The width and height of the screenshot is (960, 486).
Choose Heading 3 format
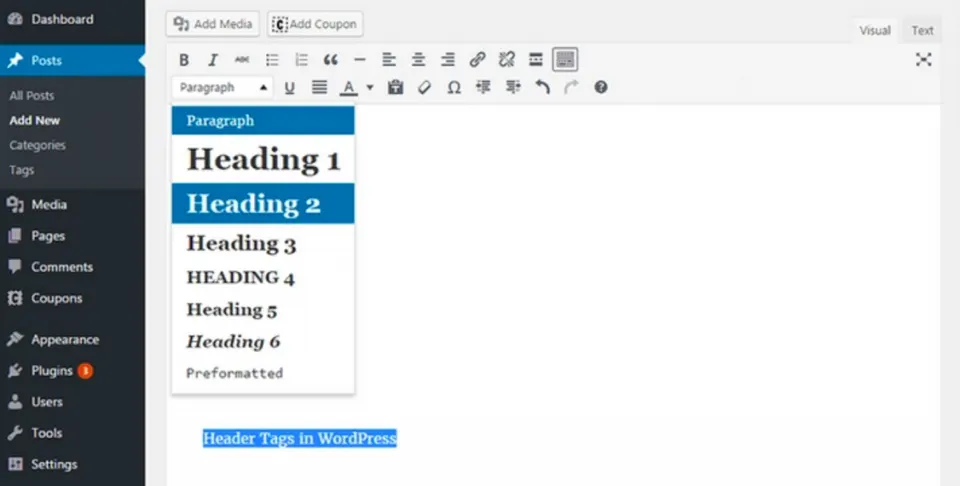(263, 243)
